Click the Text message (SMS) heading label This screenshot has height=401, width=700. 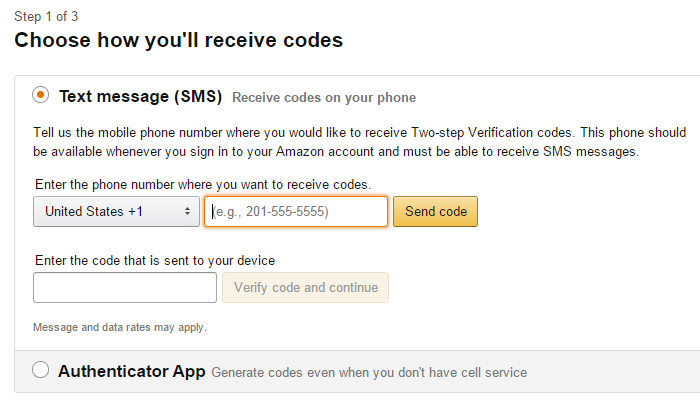(141, 96)
